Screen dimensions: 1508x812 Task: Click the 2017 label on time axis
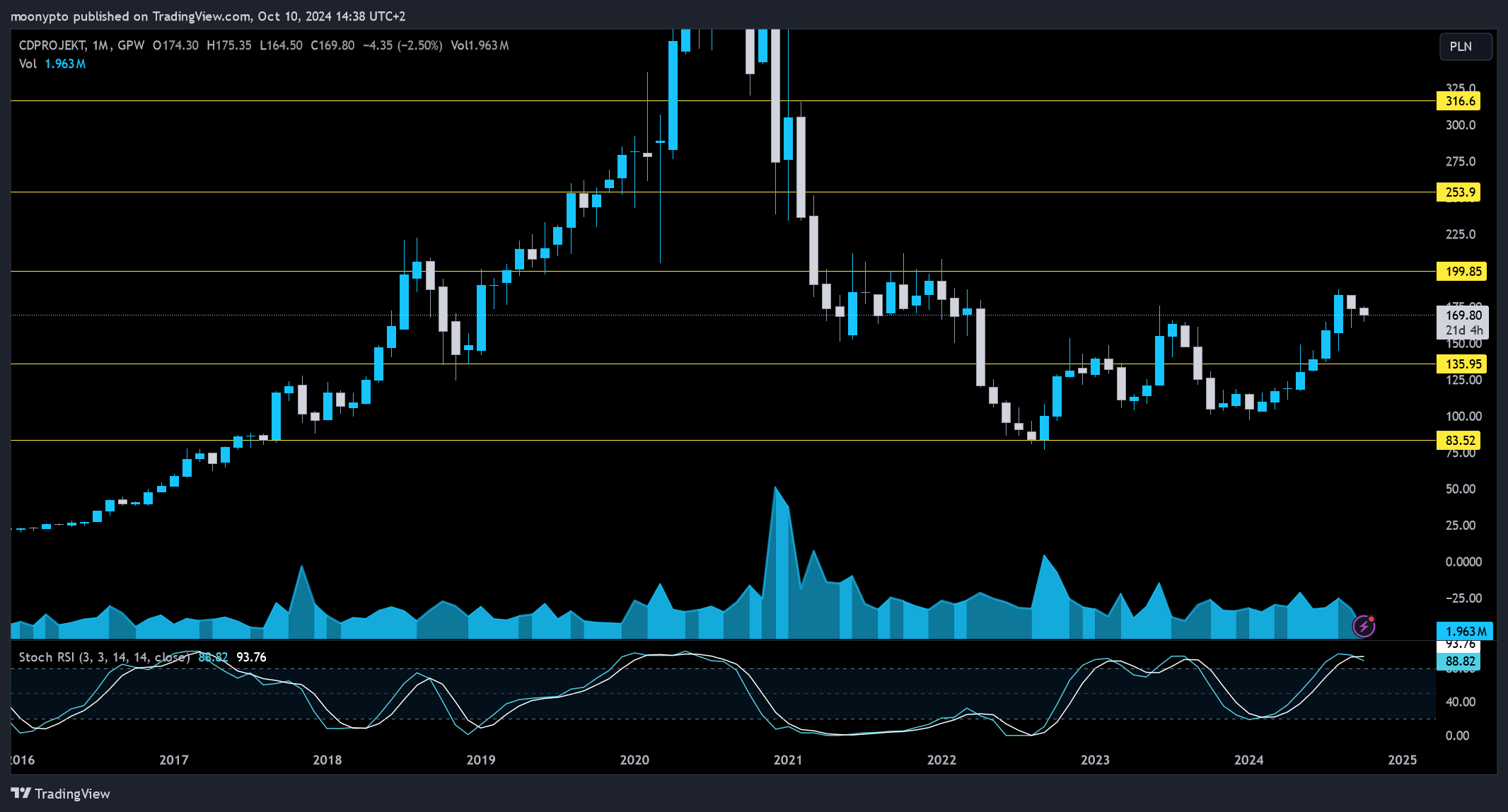pos(174,760)
